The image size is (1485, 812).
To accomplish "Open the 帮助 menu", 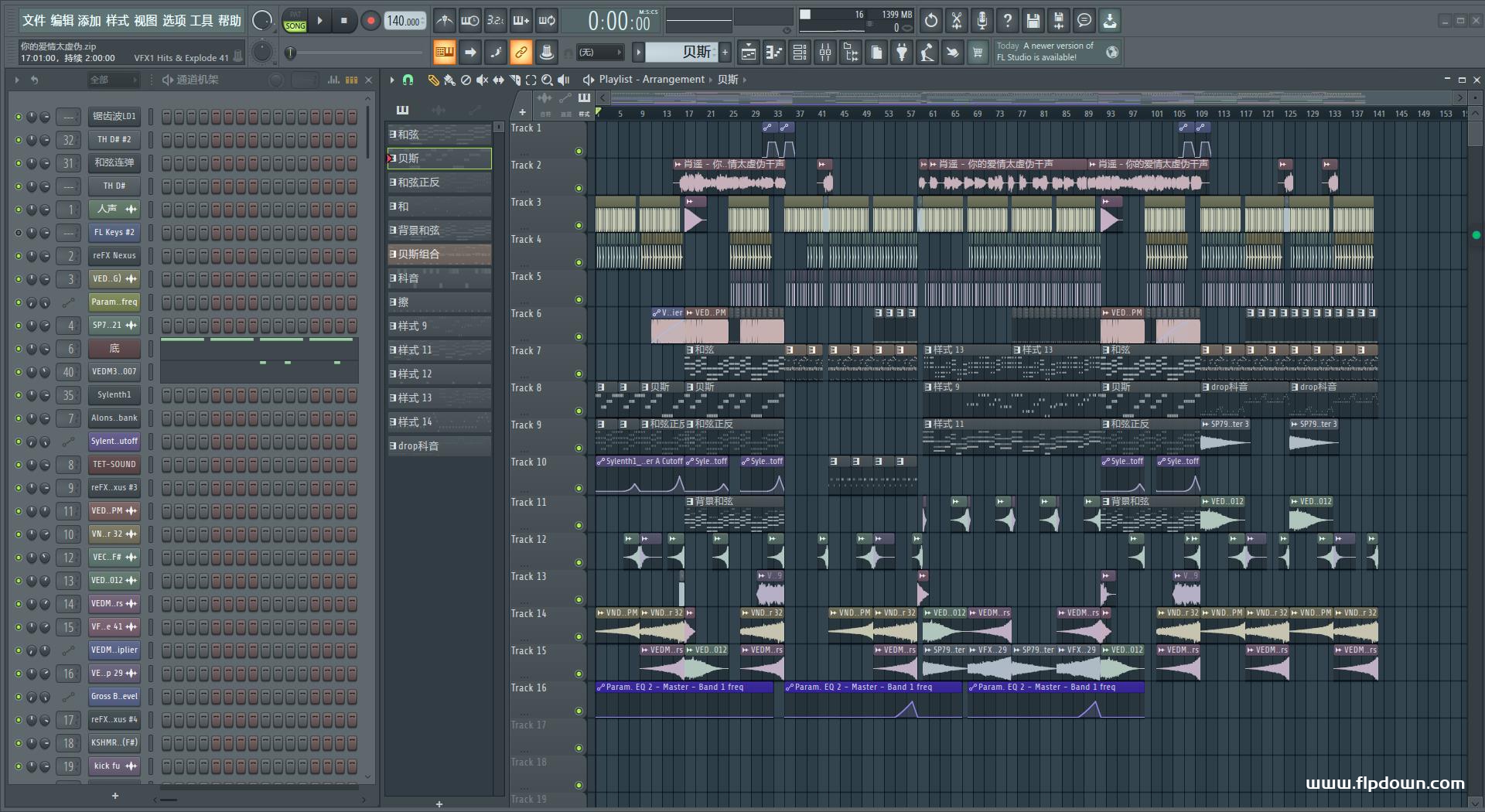I will point(230,21).
